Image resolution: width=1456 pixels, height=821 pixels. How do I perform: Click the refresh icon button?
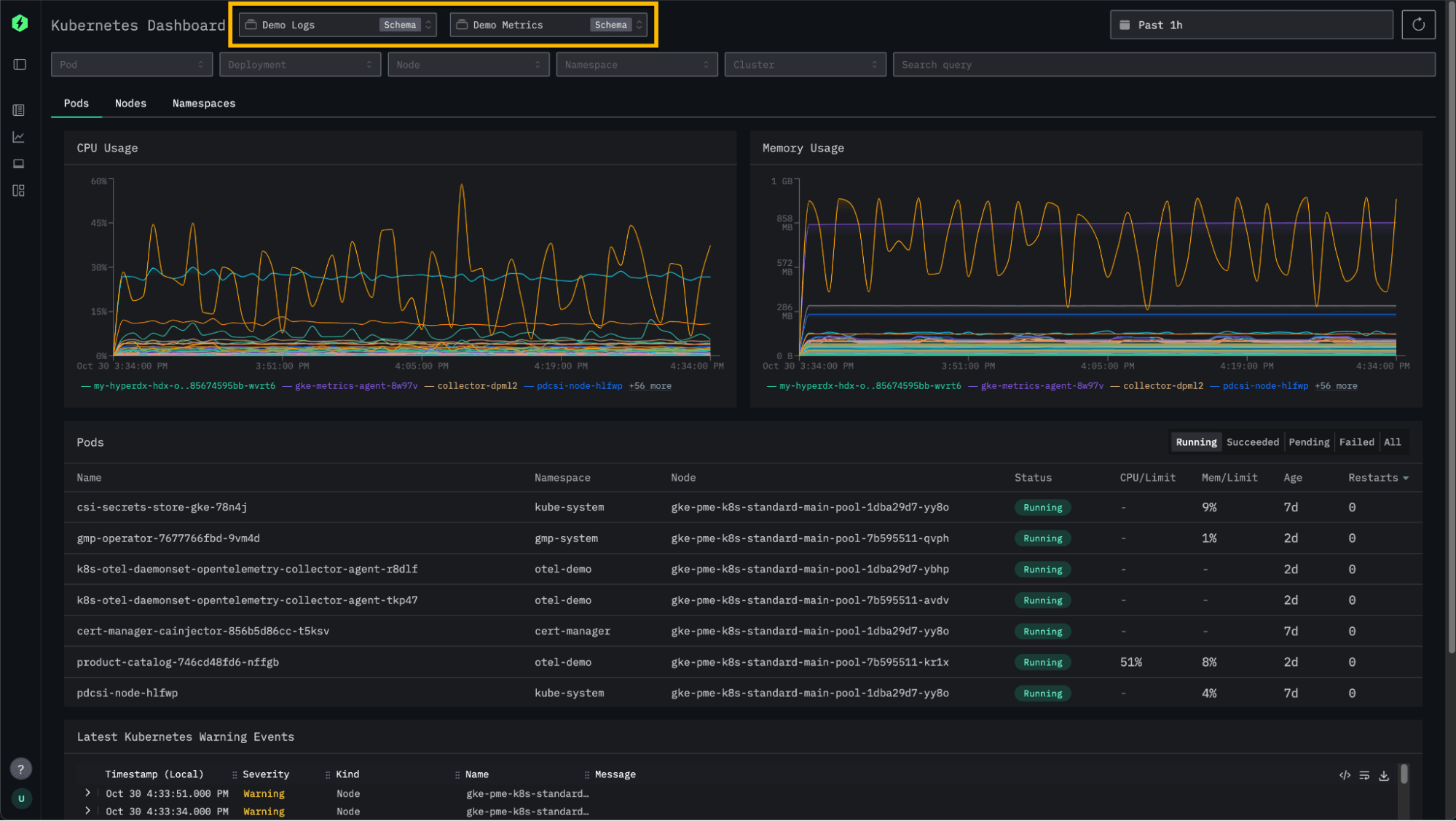click(1418, 25)
